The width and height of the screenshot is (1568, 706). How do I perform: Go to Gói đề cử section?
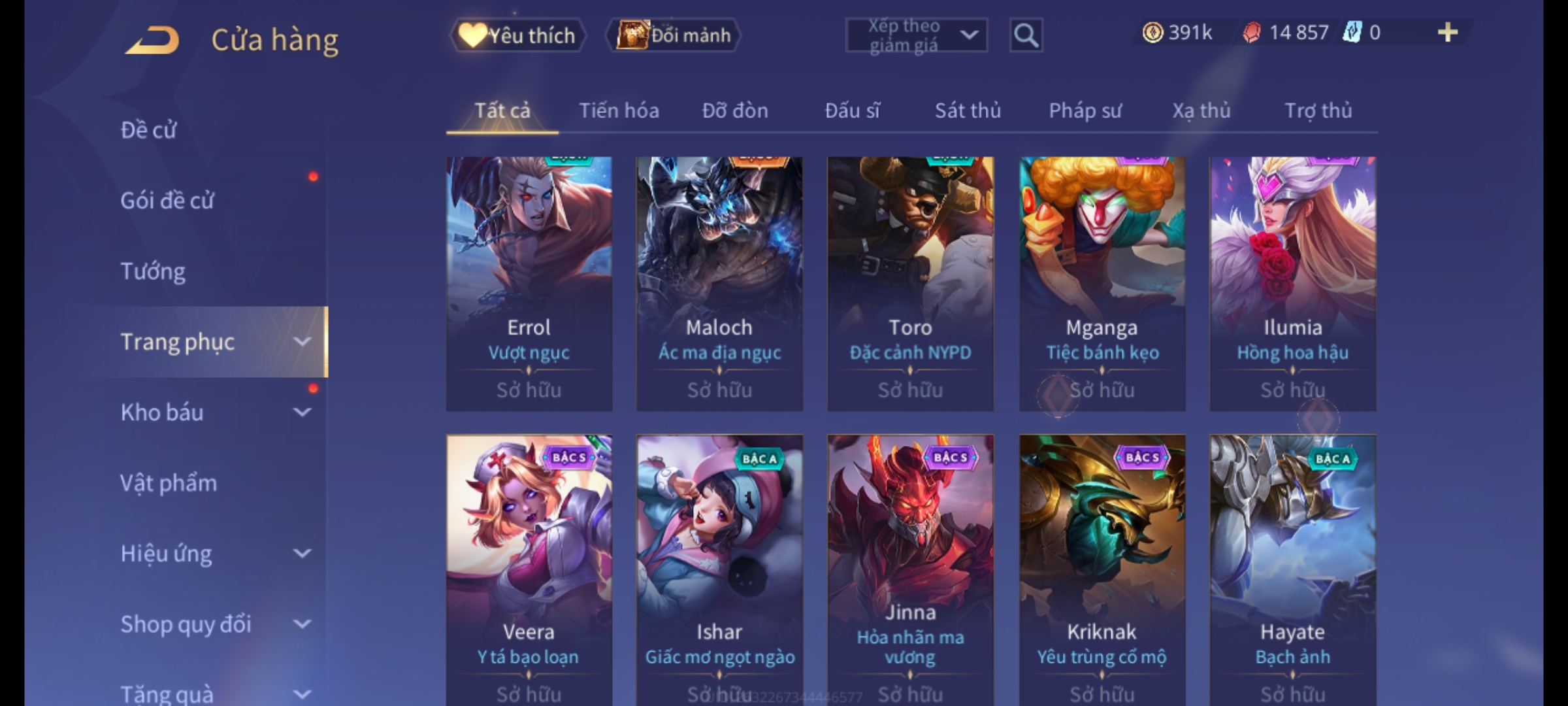point(167,200)
